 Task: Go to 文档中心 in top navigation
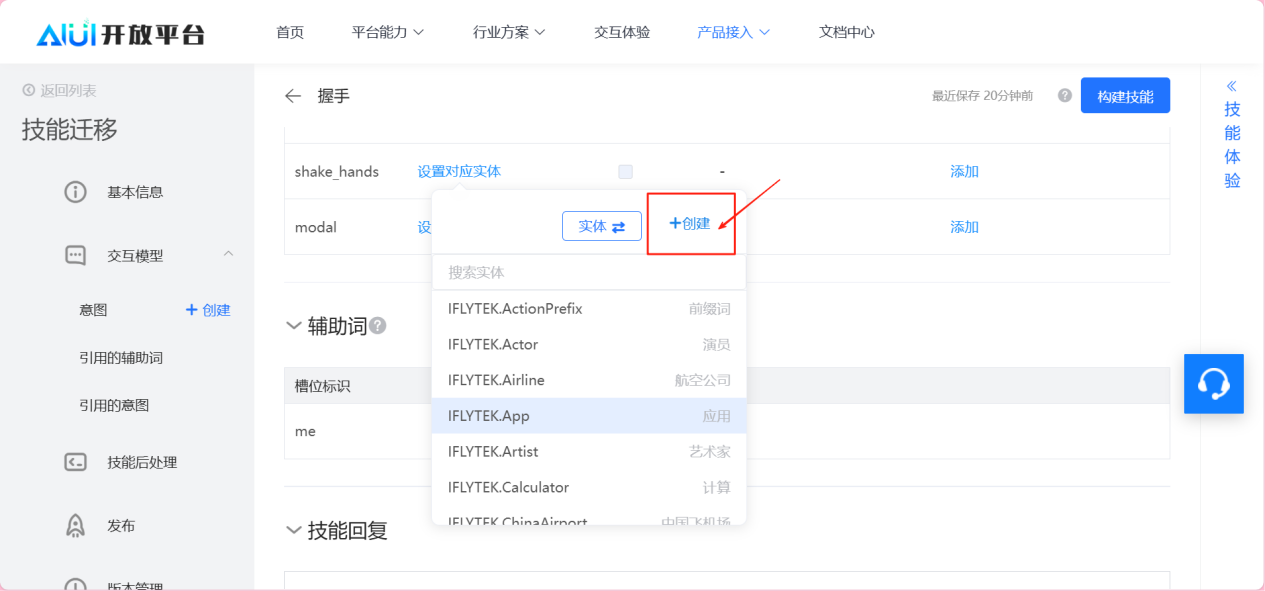click(x=846, y=32)
